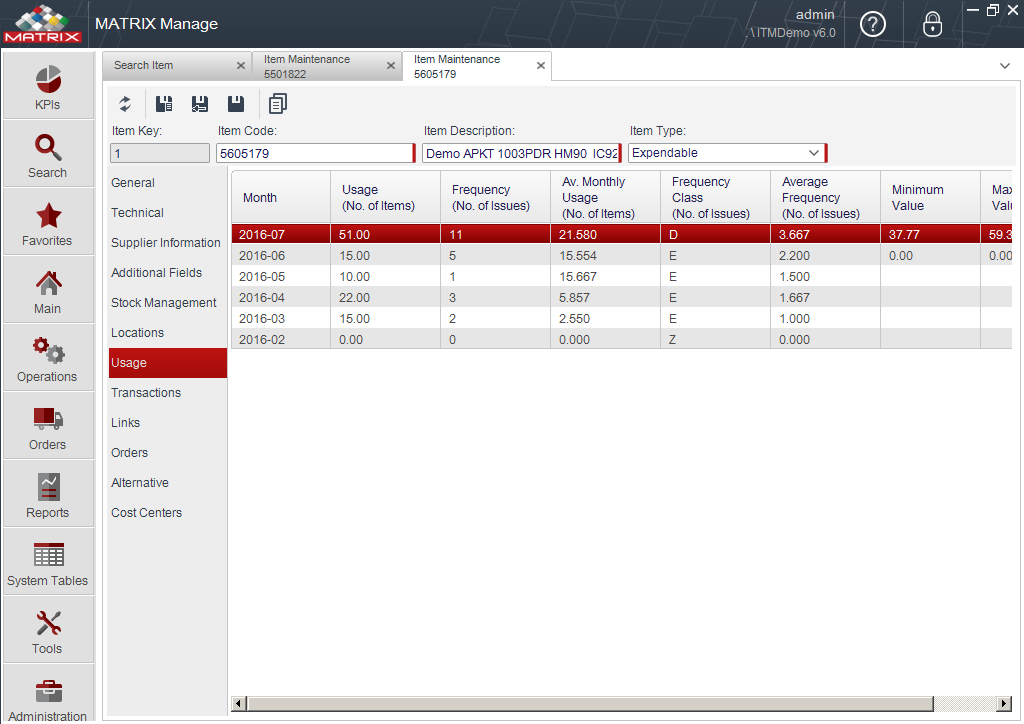Click the refresh arrows toolbar icon
Screen dimensions: 1024x724
(125, 104)
